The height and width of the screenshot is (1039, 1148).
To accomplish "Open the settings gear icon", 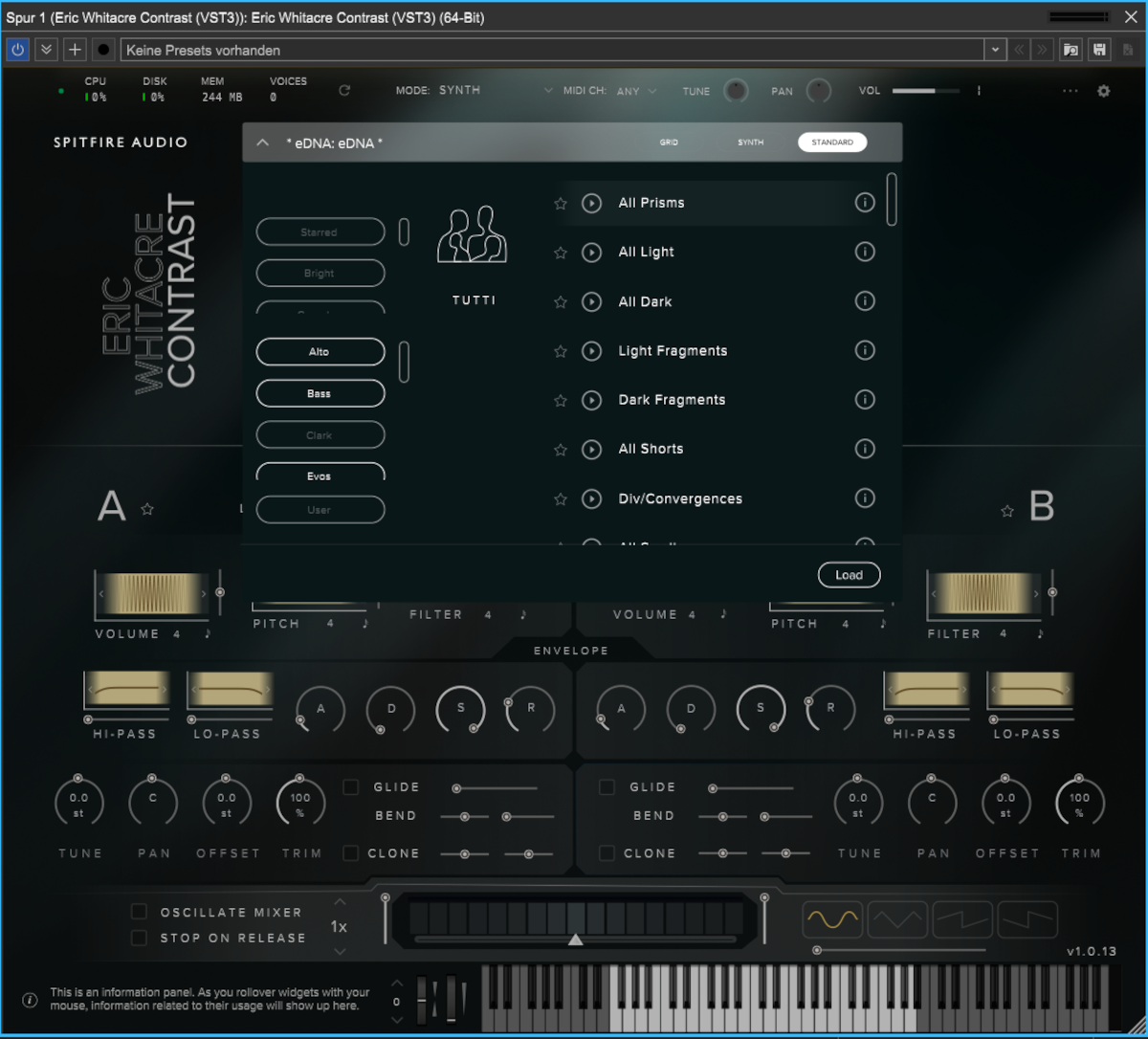I will [x=1103, y=91].
